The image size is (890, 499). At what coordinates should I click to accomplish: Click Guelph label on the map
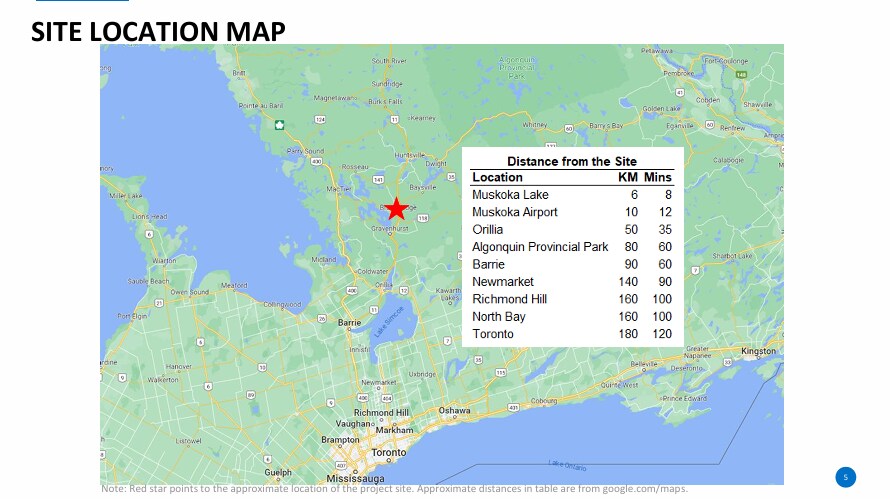278,470
